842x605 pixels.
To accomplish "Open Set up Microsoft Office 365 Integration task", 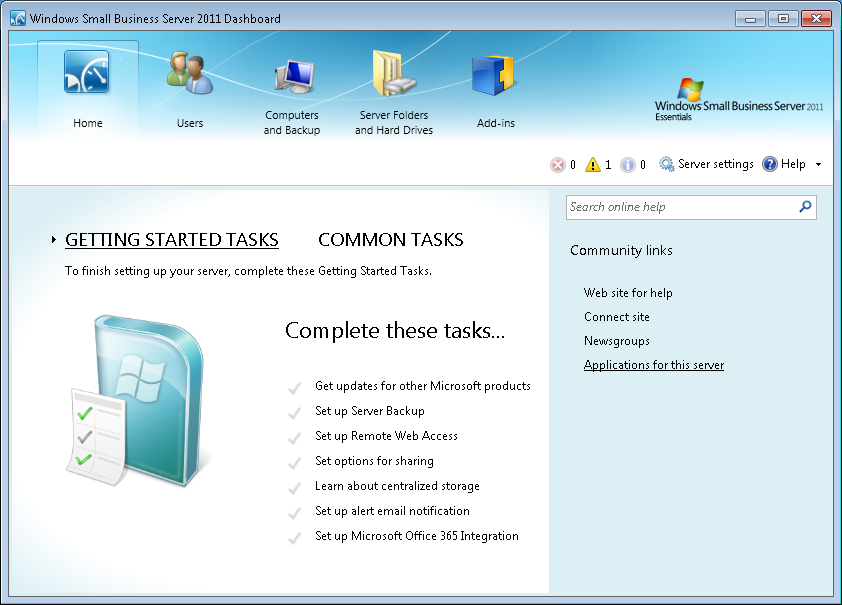I will (x=417, y=536).
